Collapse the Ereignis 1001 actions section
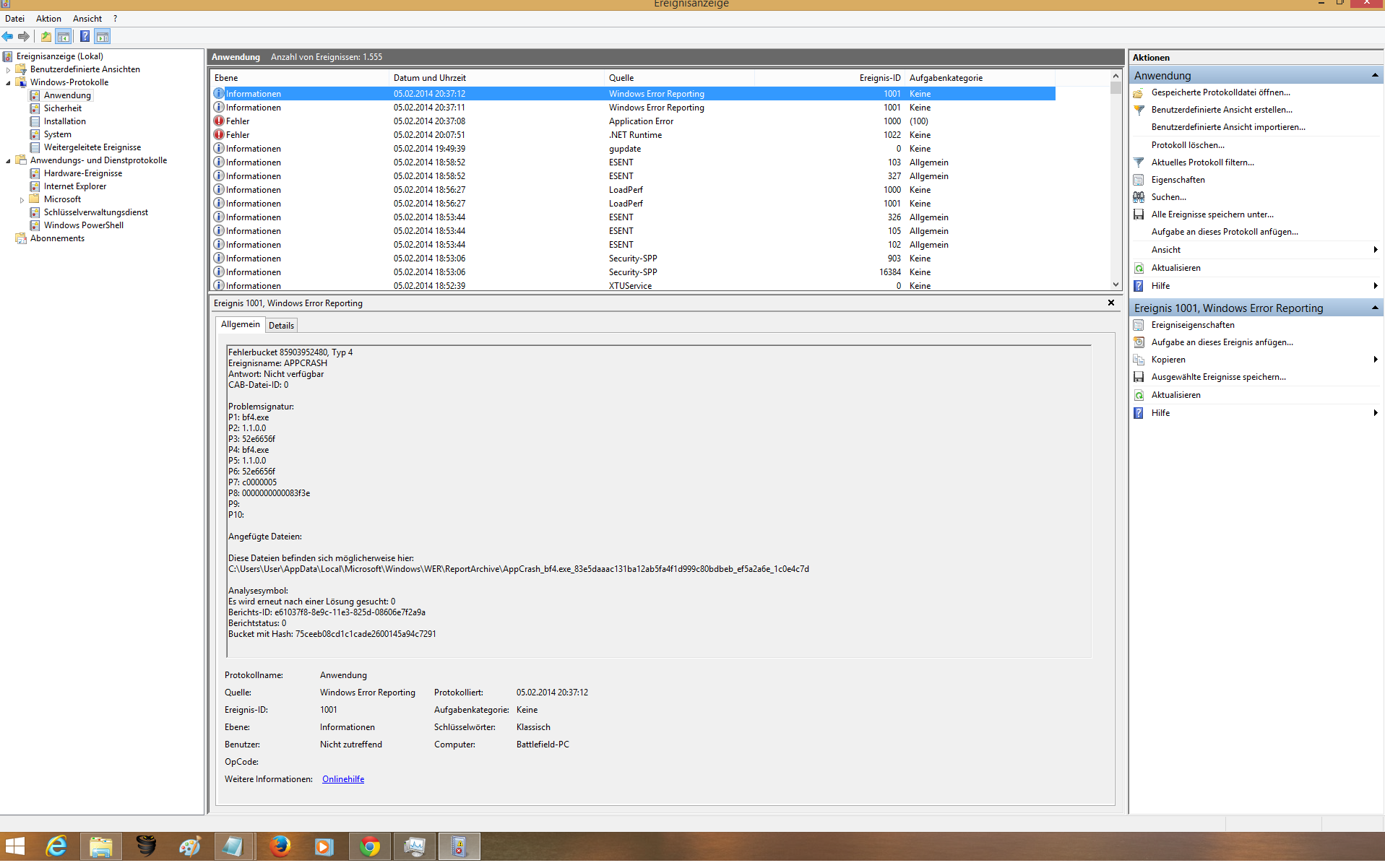 click(1374, 308)
